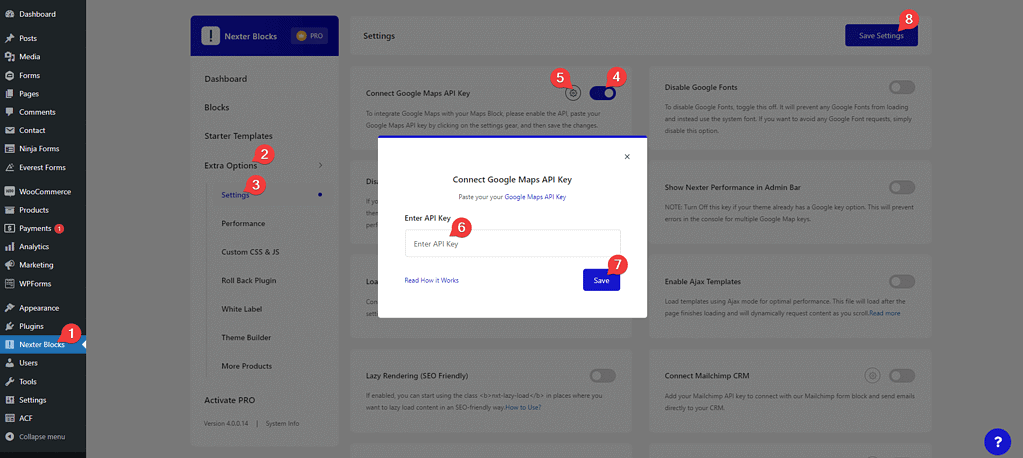The image size is (1023, 458).
Task: Click the Plugins plug icon
Action: [x=10, y=326]
